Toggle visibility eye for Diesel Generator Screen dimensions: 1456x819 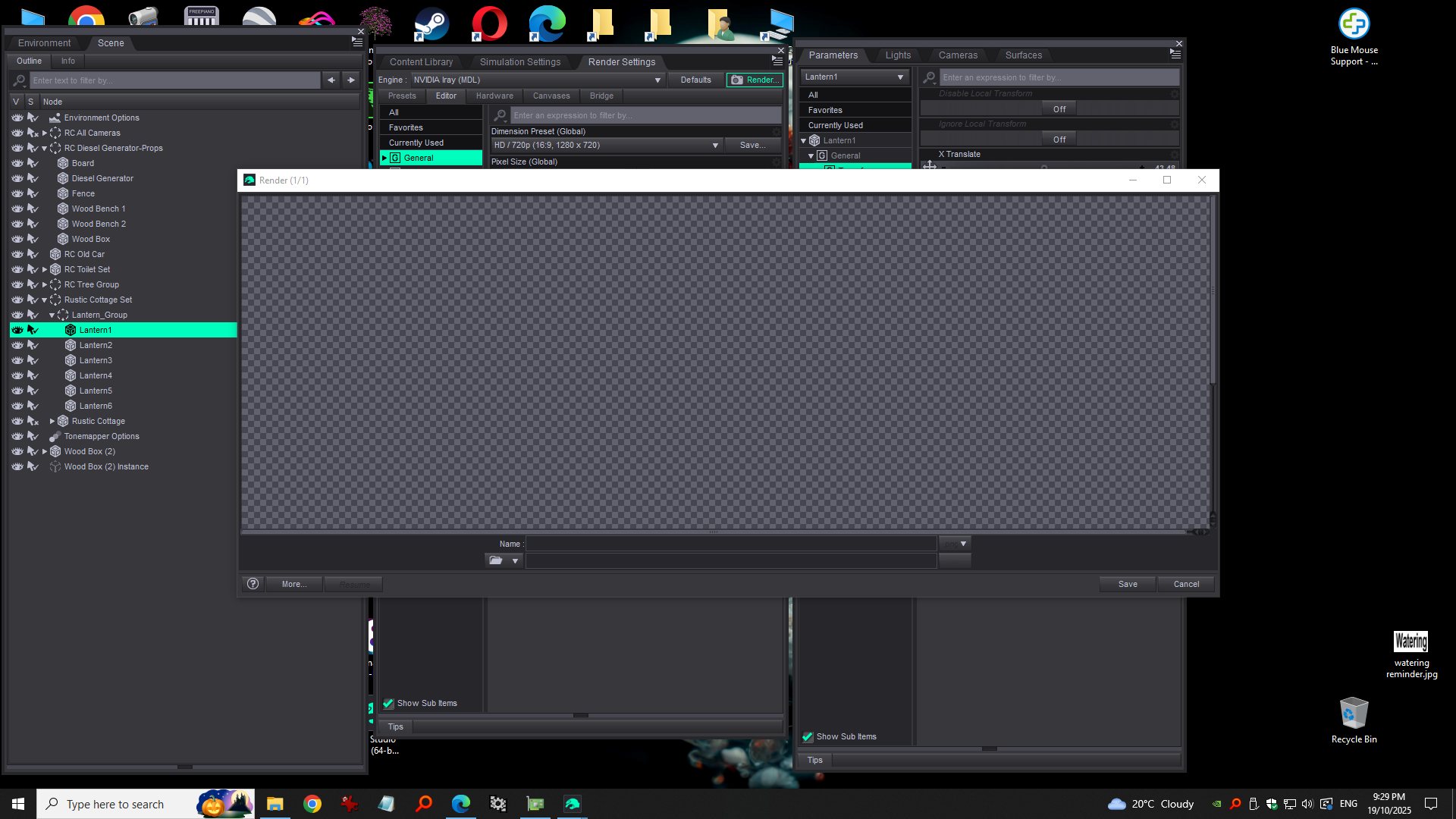[17, 178]
